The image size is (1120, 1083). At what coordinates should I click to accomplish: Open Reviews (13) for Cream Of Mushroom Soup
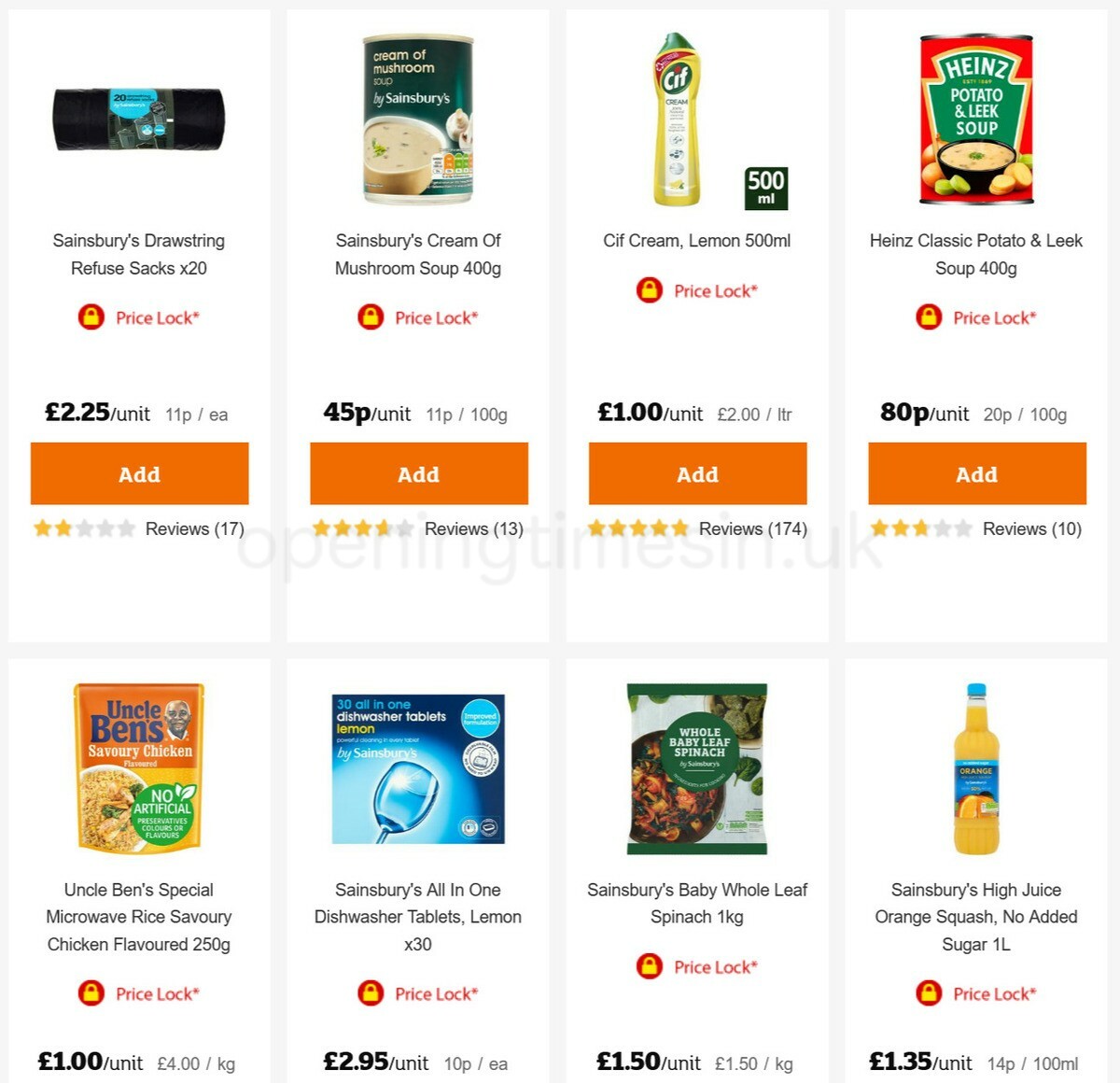471,528
